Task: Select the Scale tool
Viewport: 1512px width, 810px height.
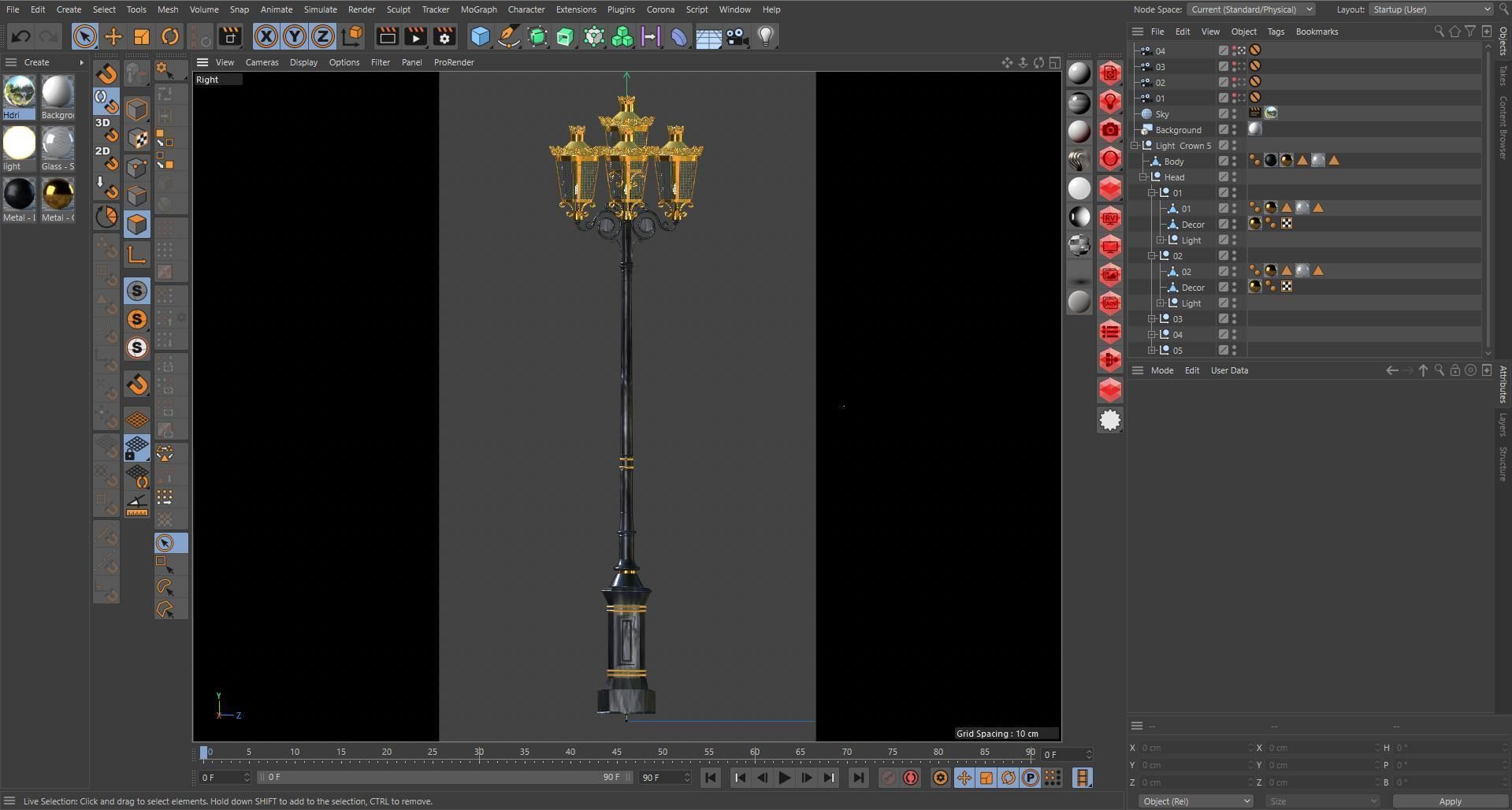Action: [142, 36]
